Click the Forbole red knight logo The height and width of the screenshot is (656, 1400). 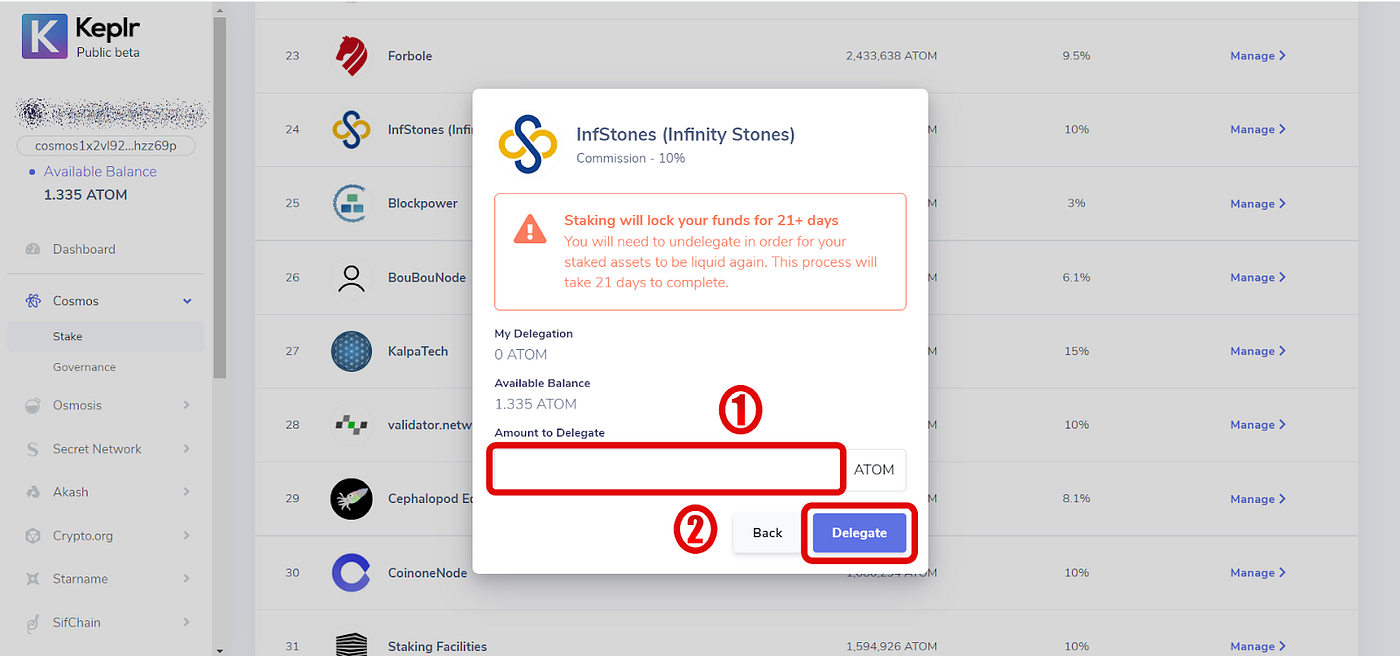(x=351, y=56)
